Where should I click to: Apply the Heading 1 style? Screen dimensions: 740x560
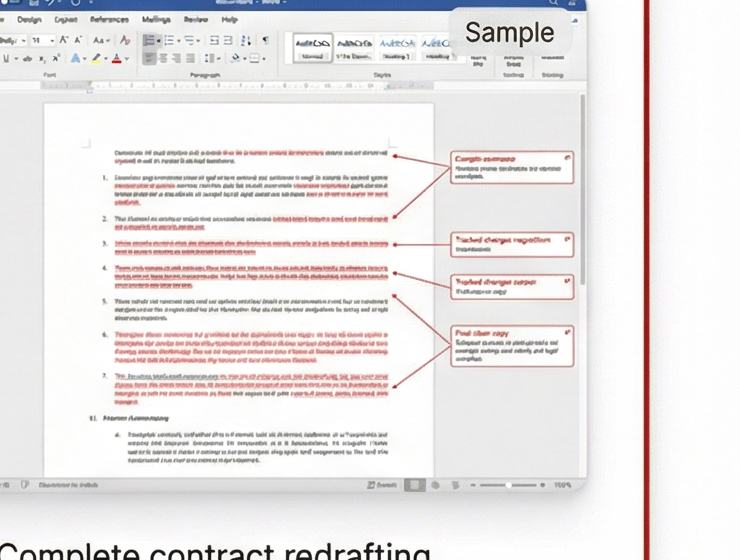click(x=396, y=47)
